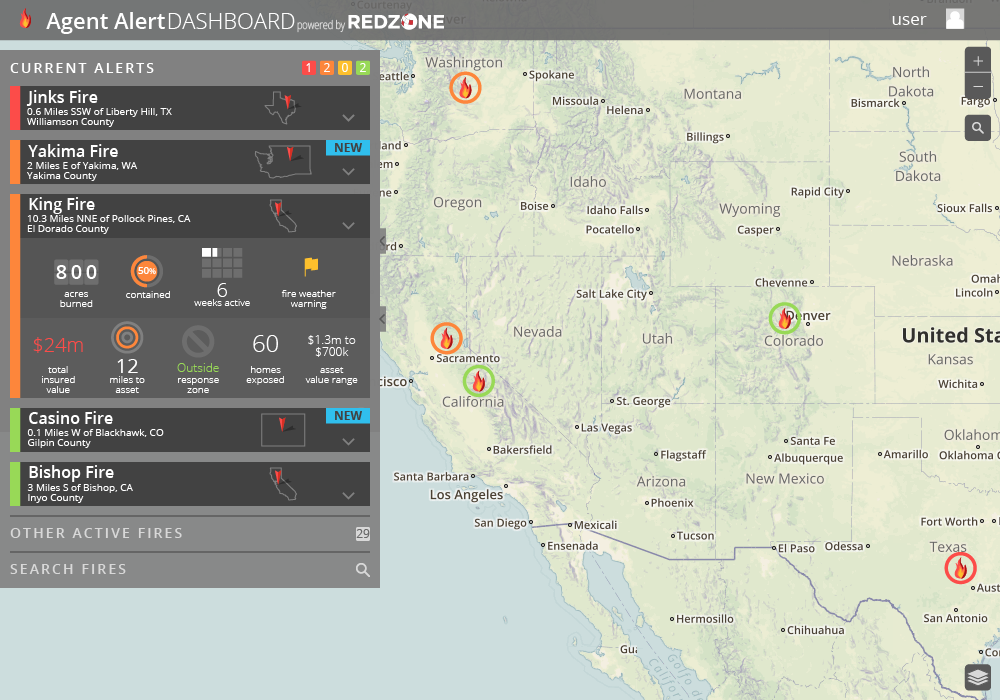
Task: Expand the Yakima Fire alert
Action: click(348, 171)
